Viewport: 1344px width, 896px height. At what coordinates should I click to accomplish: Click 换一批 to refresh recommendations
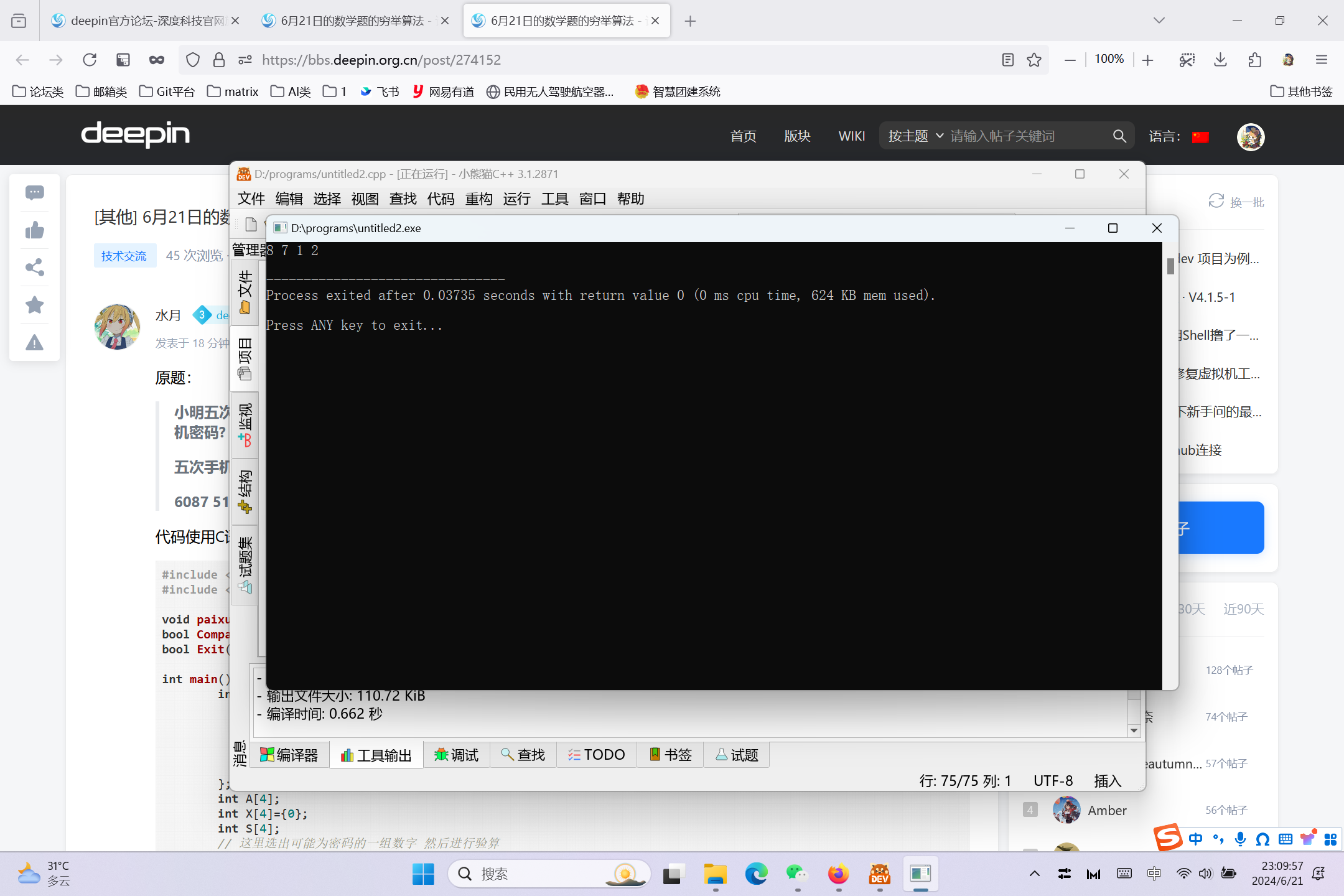[1236, 202]
